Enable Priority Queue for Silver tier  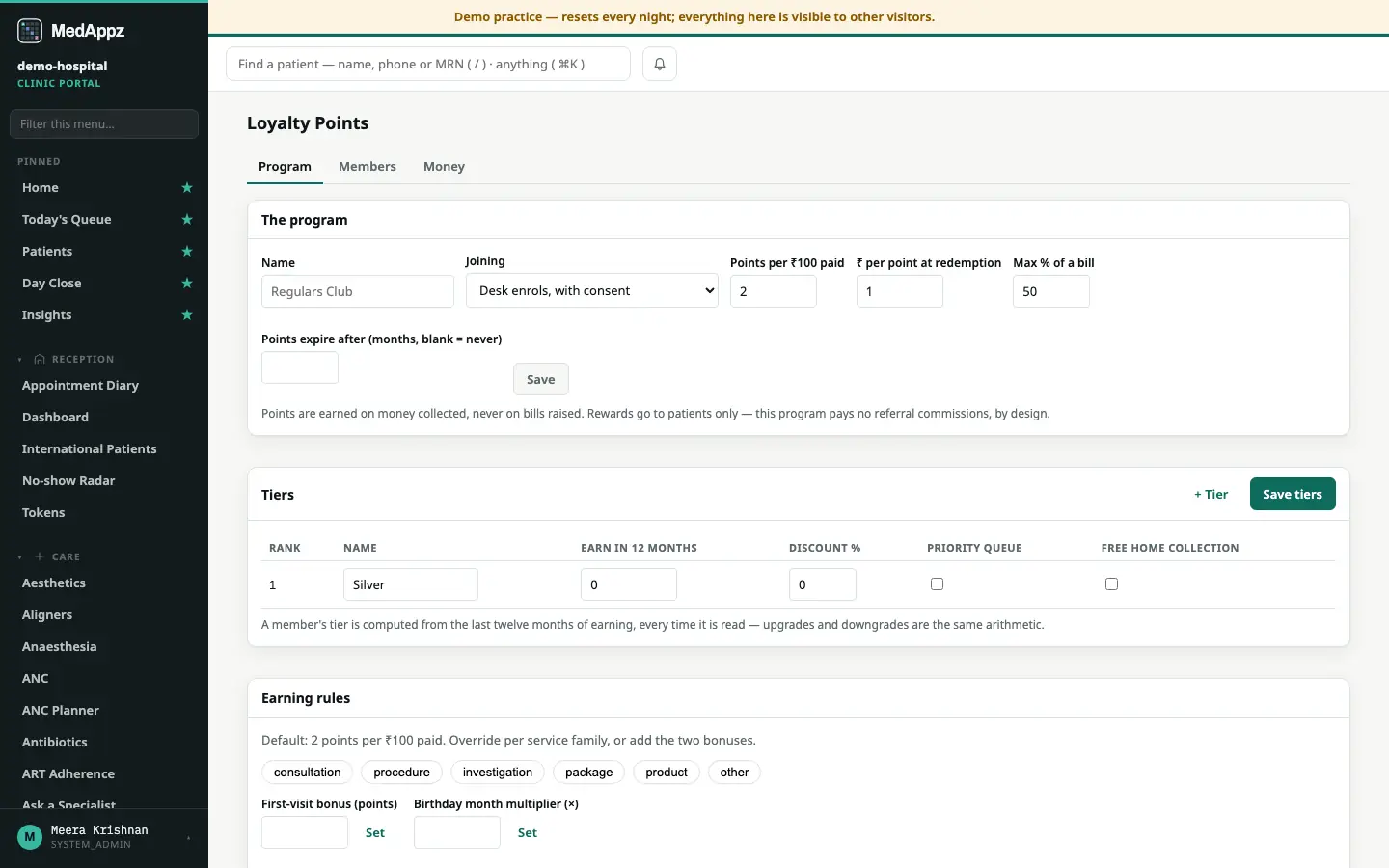coord(937,583)
